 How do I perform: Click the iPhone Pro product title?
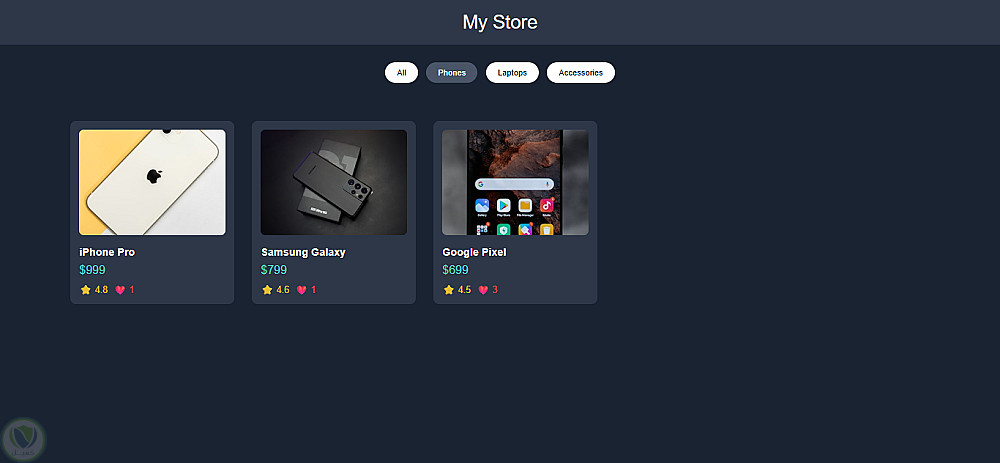[107, 253]
